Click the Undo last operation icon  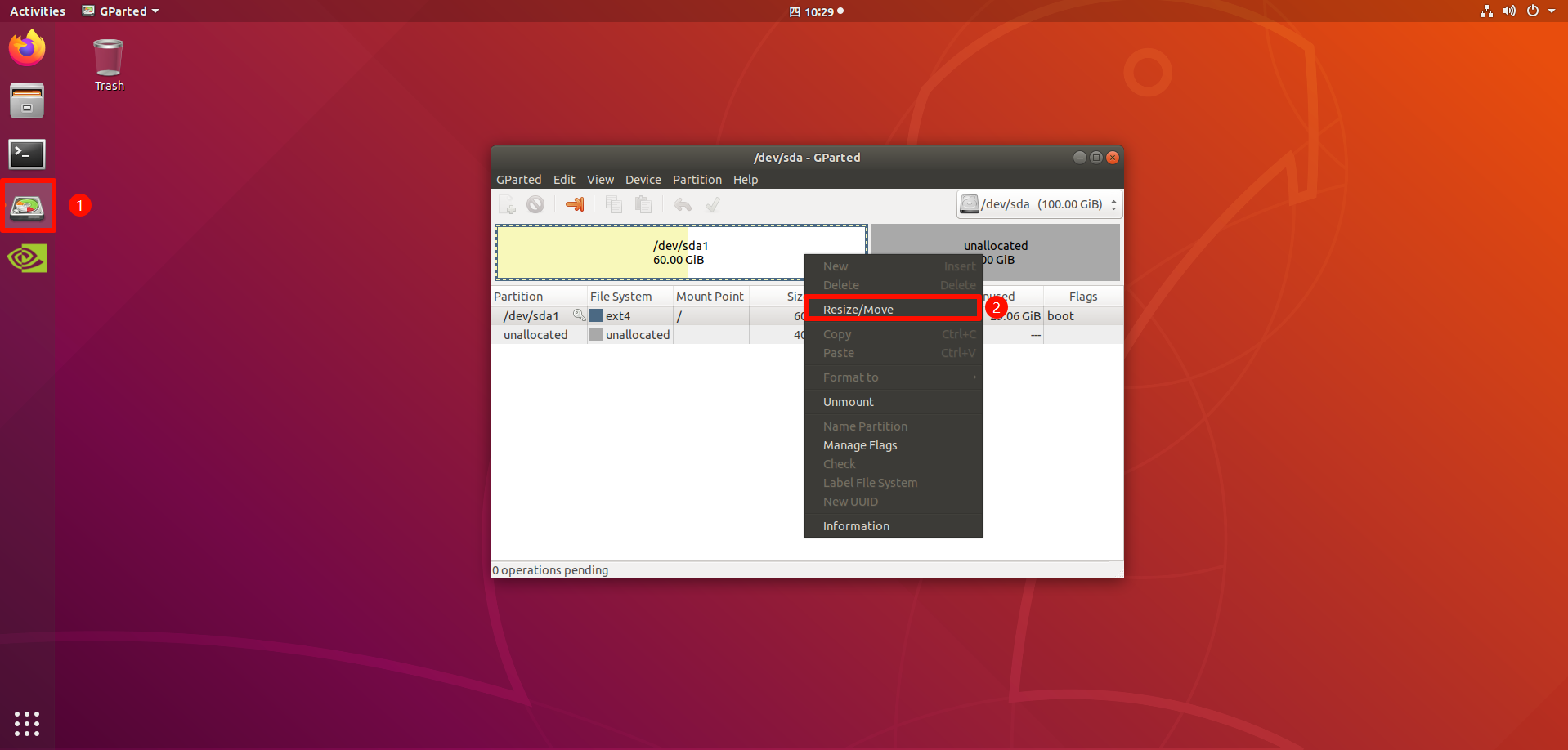pyautogui.click(x=683, y=204)
